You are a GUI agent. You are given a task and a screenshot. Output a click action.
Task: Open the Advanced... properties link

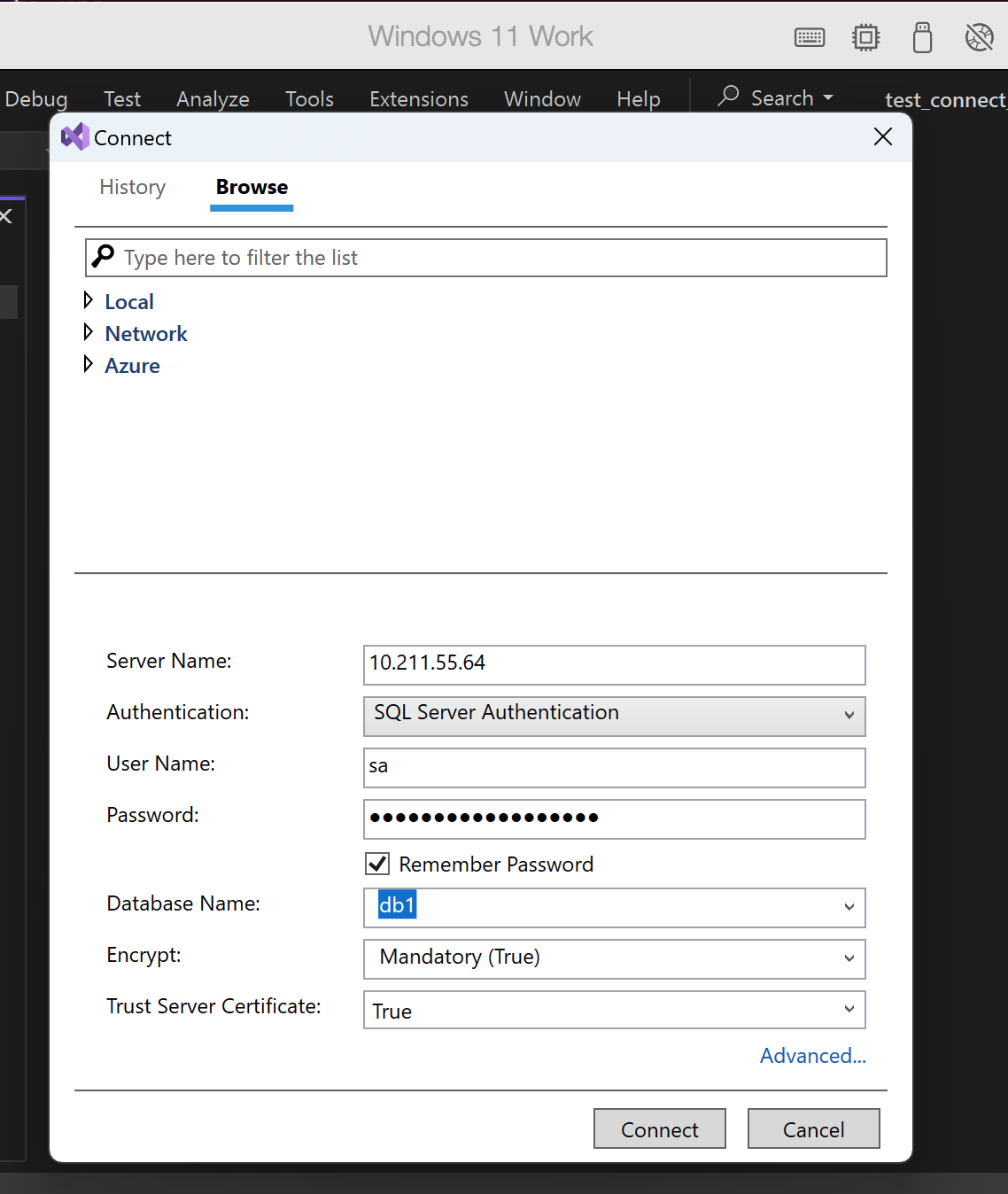point(812,1056)
